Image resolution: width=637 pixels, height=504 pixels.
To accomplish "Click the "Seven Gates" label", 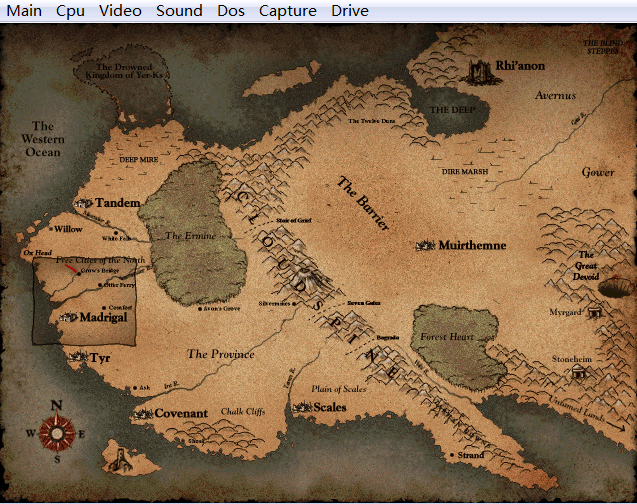I will pos(364,303).
